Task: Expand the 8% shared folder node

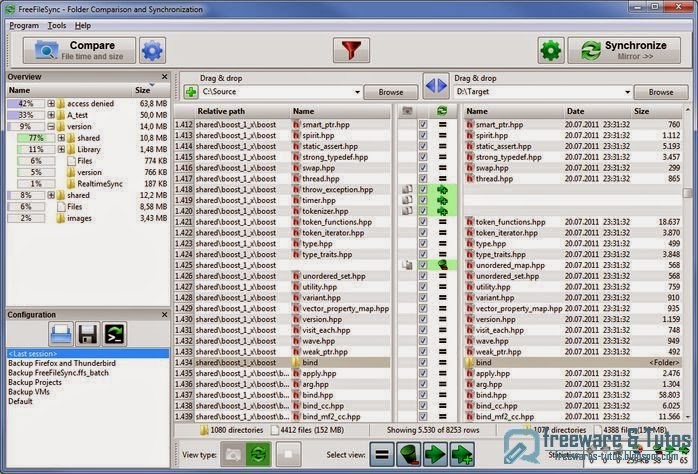Action: [x=51, y=195]
